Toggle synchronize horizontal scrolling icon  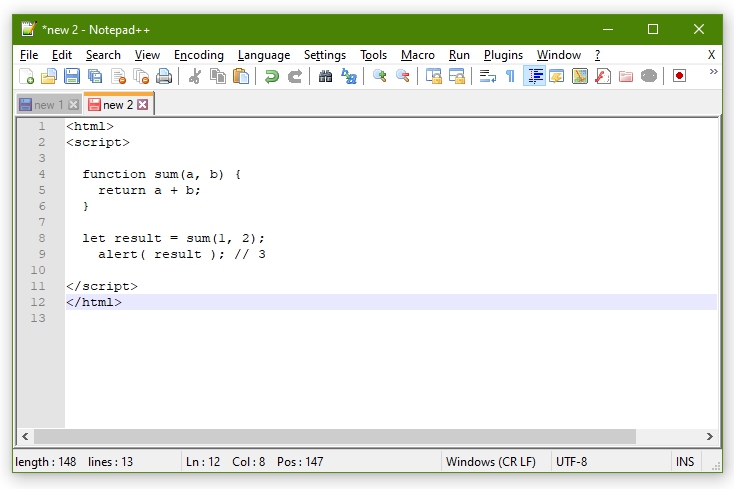pyautogui.click(x=456, y=76)
